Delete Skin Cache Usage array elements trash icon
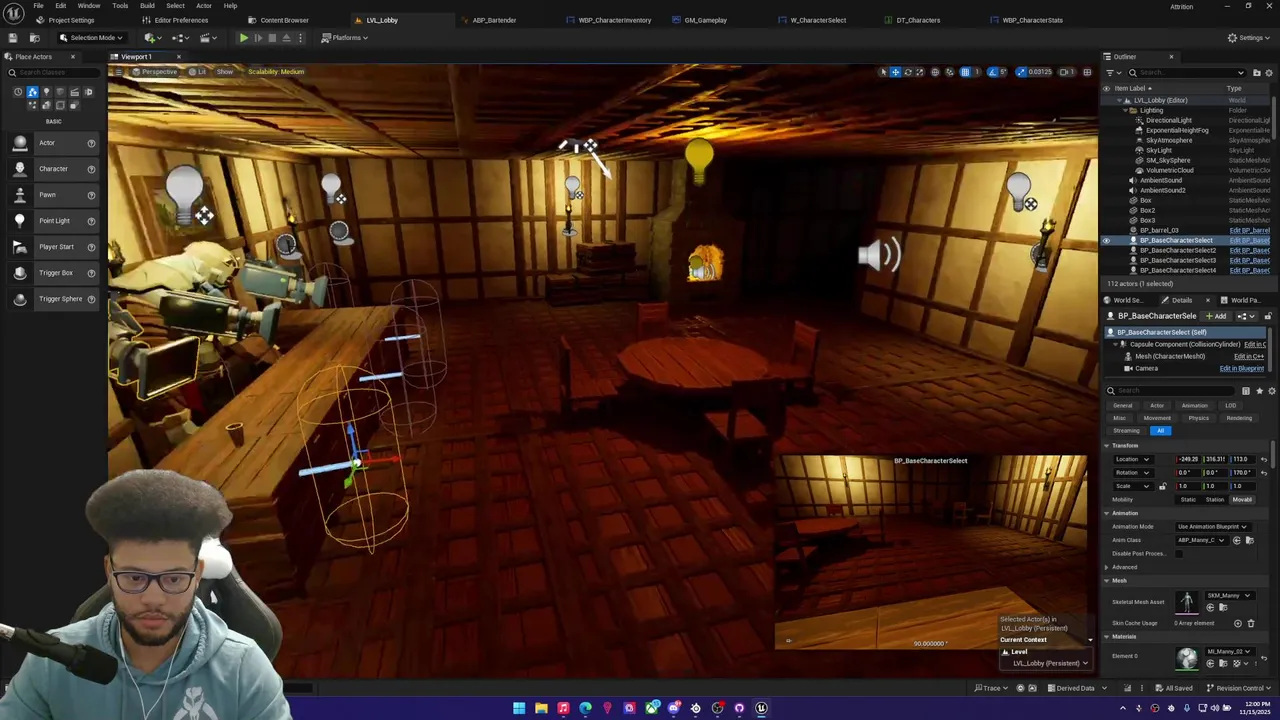This screenshot has height=720, width=1280. tap(1250, 623)
